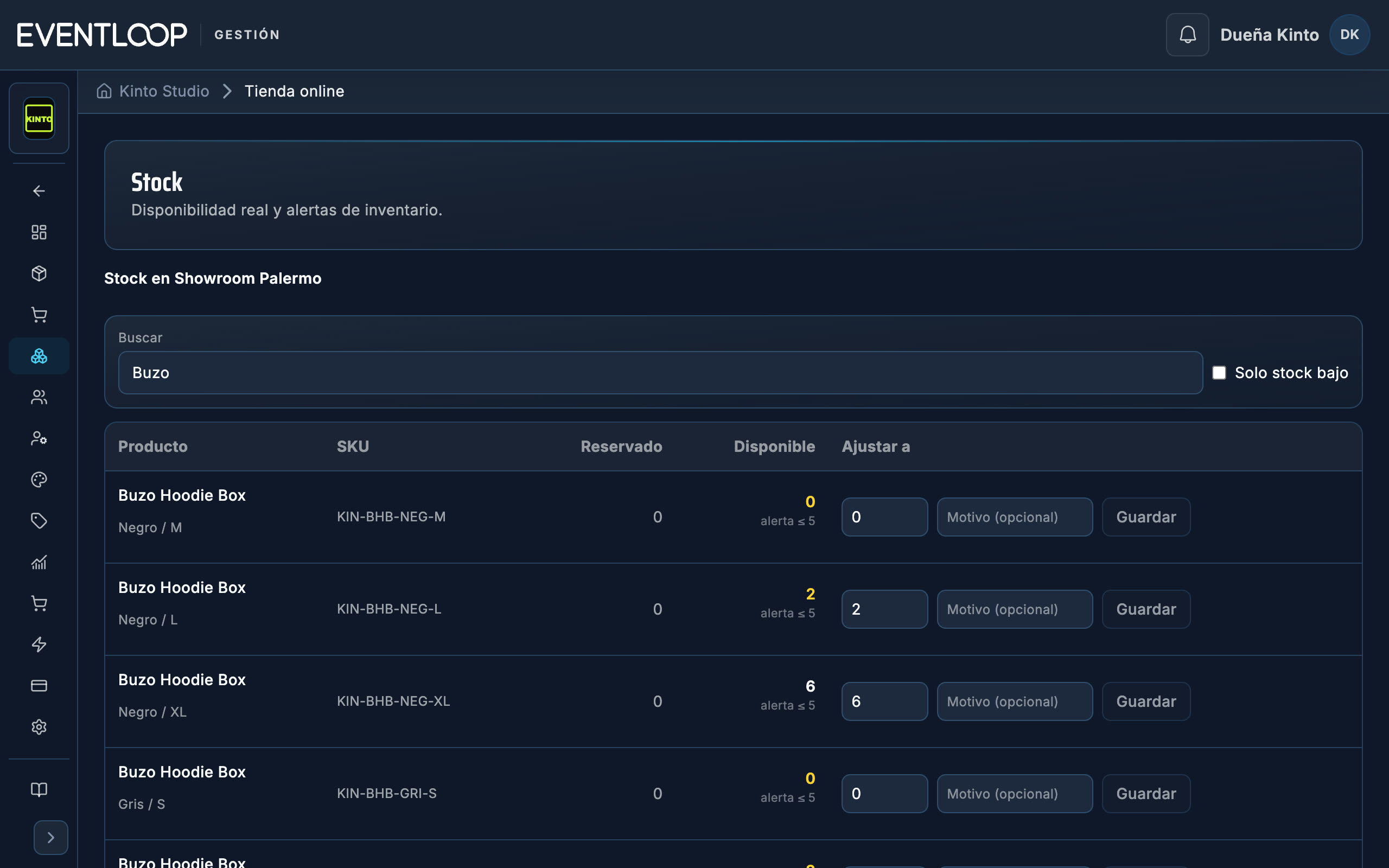
Task: Open the customers people icon in sidebar
Action: coord(39,397)
